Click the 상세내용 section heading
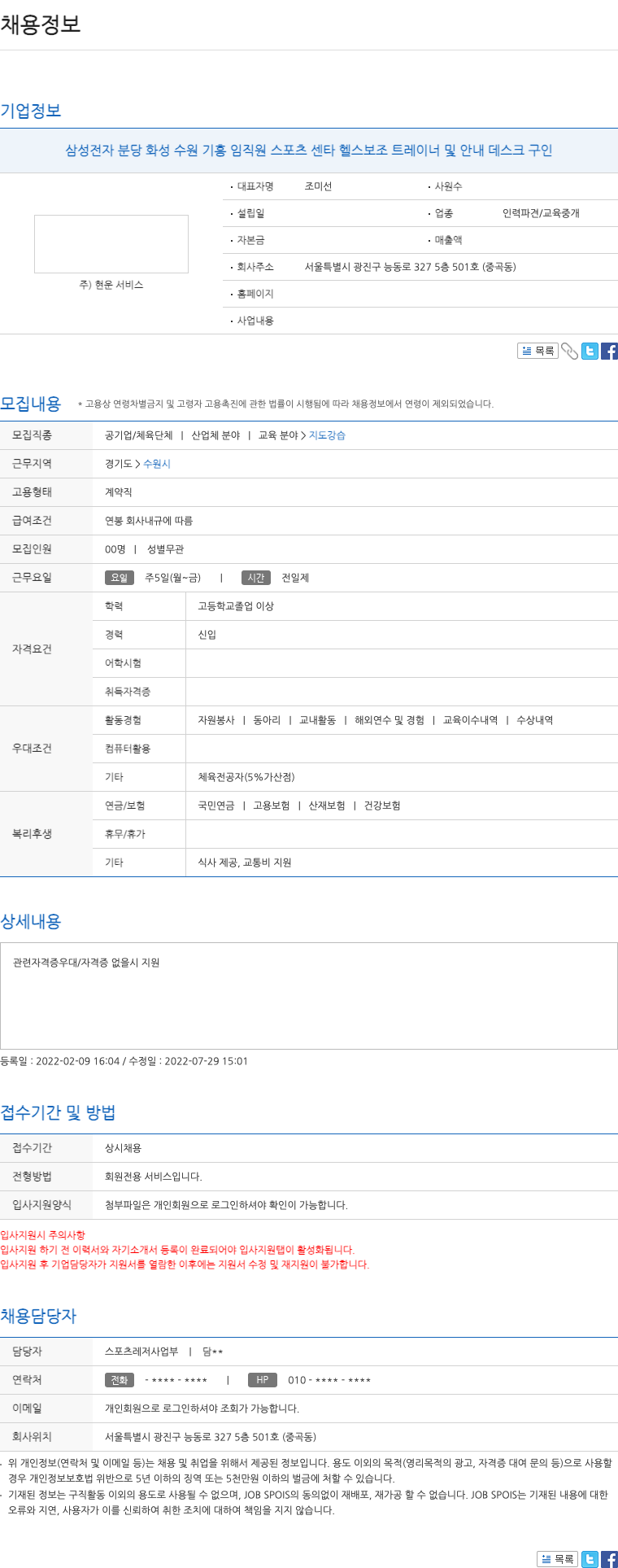The image size is (618, 1568). [31, 921]
